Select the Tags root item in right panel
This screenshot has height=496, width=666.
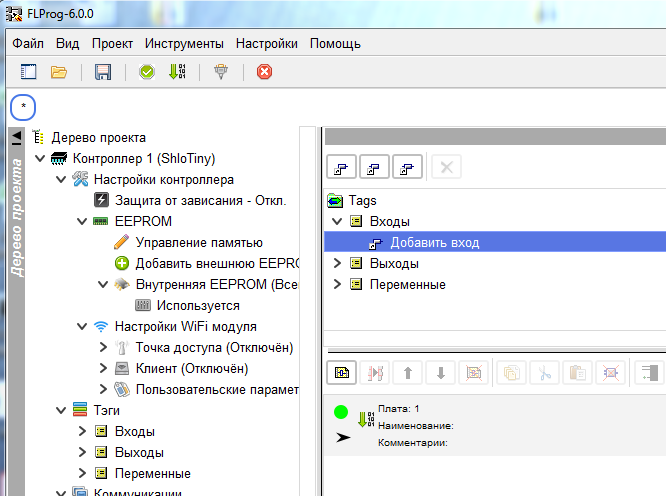click(x=362, y=200)
